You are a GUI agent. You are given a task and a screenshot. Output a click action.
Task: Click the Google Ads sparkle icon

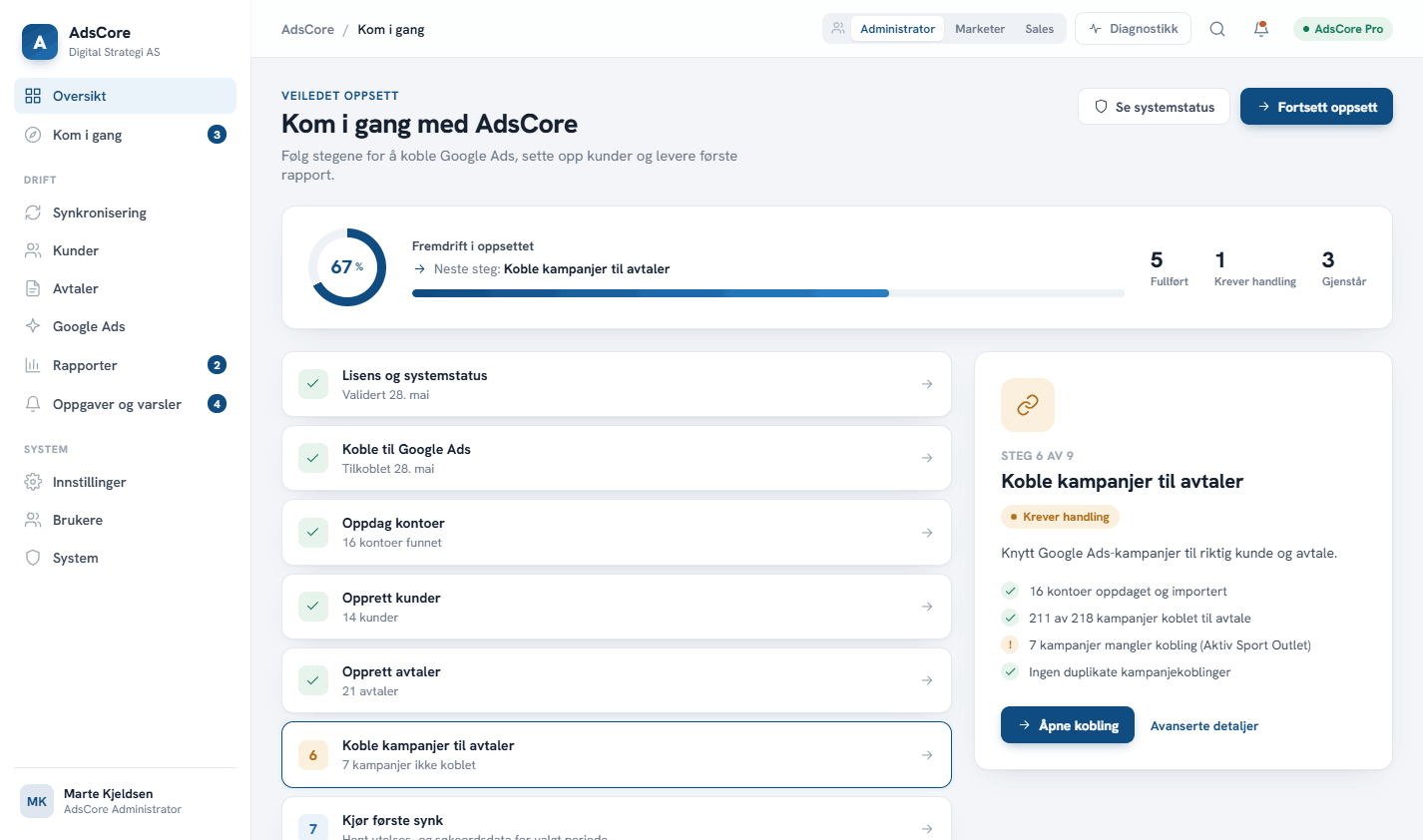click(x=33, y=326)
